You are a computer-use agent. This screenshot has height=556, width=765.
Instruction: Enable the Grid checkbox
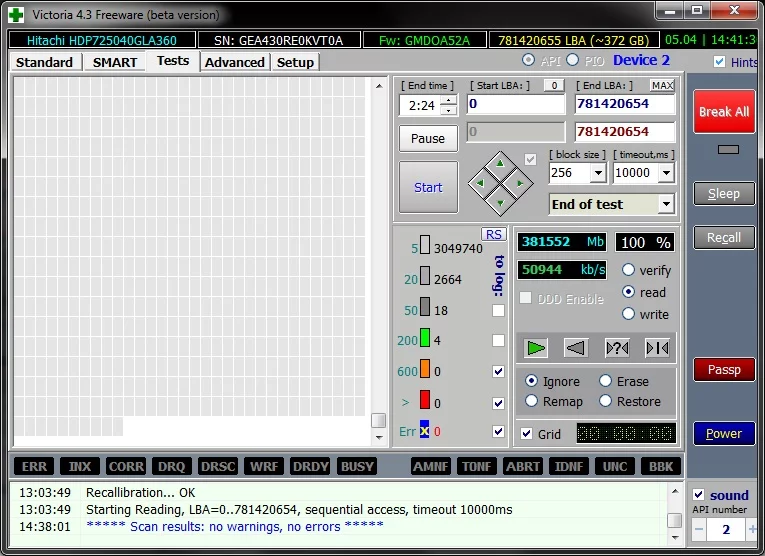click(x=527, y=434)
